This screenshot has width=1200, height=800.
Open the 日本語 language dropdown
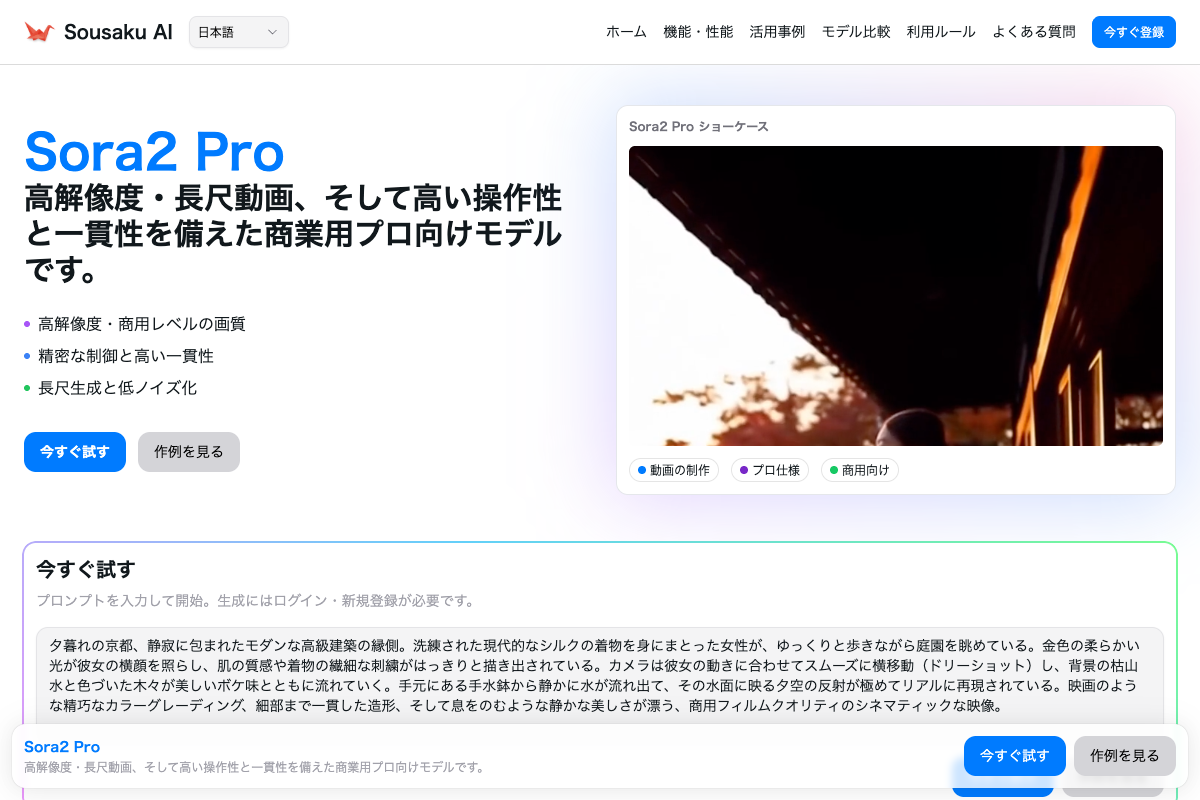tap(238, 32)
